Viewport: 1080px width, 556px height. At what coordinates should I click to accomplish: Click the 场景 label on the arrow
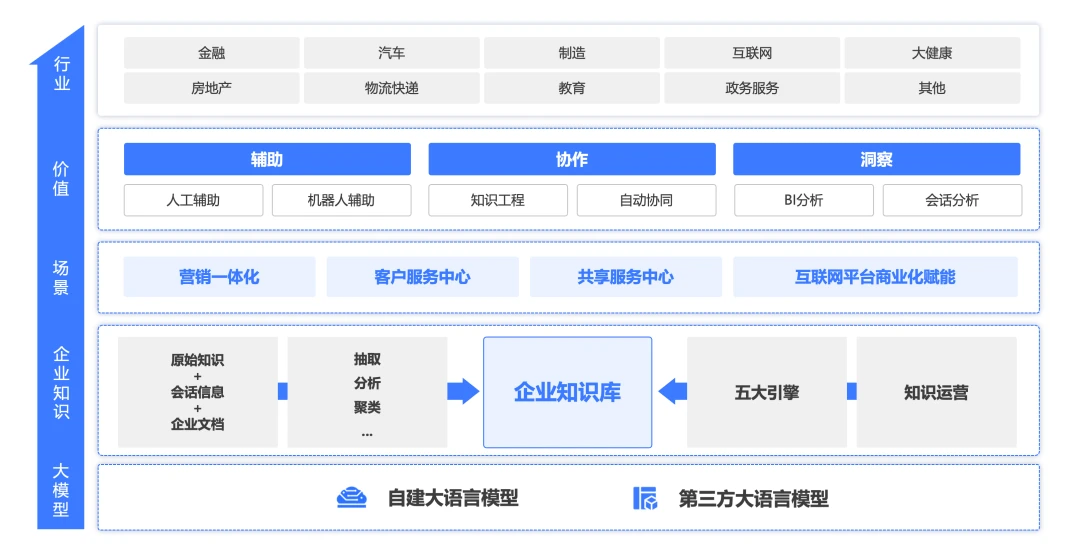tap(61, 278)
